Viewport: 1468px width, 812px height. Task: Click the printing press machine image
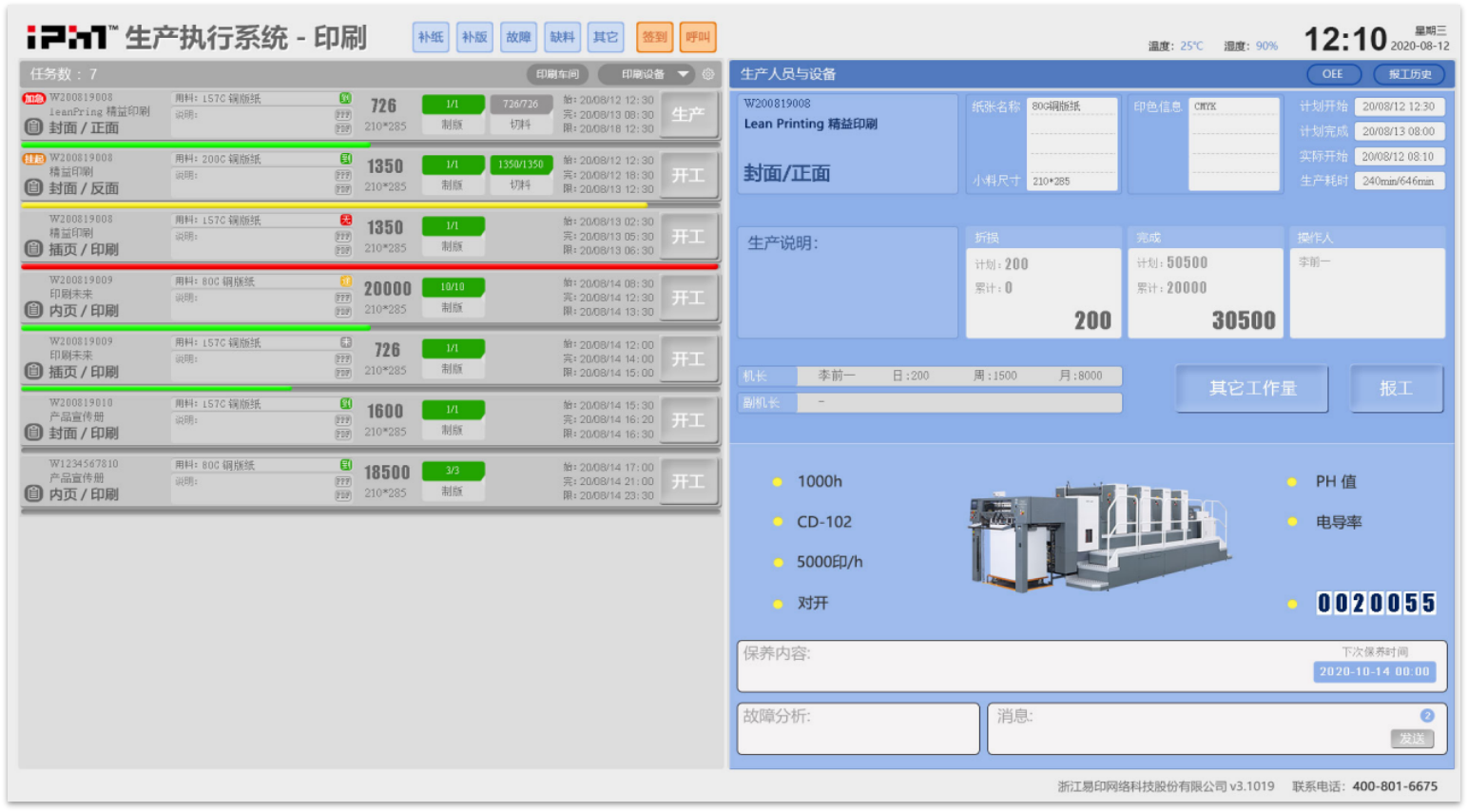[1098, 537]
